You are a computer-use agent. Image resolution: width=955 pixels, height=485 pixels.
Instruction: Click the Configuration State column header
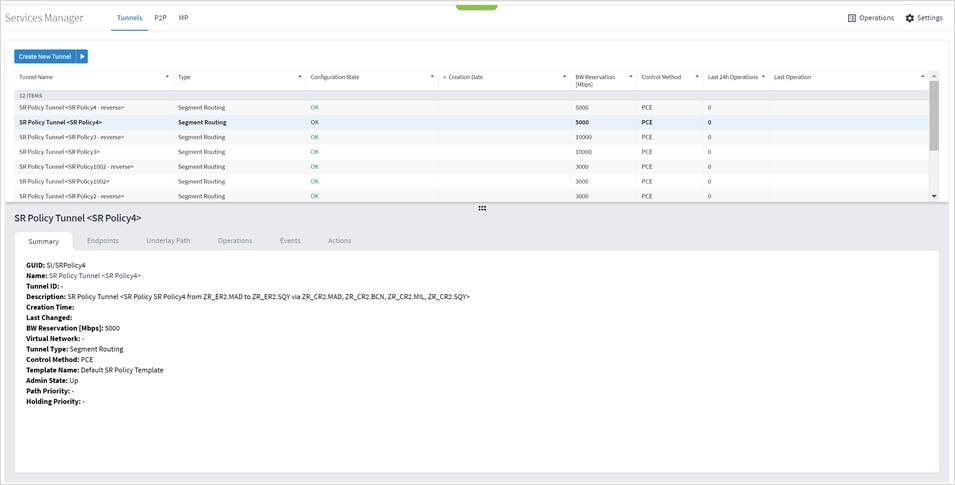click(335, 77)
